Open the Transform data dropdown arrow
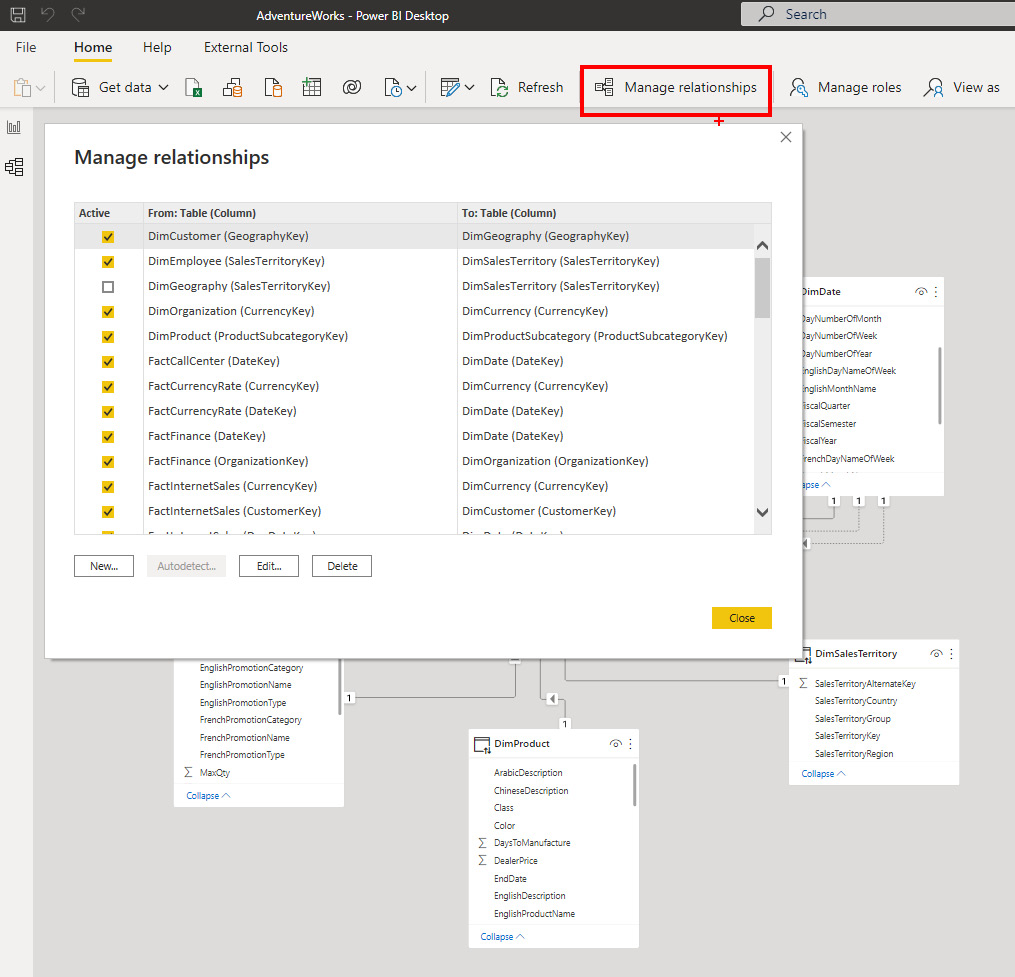The image size is (1015, 977). click(x=469, y=88)
